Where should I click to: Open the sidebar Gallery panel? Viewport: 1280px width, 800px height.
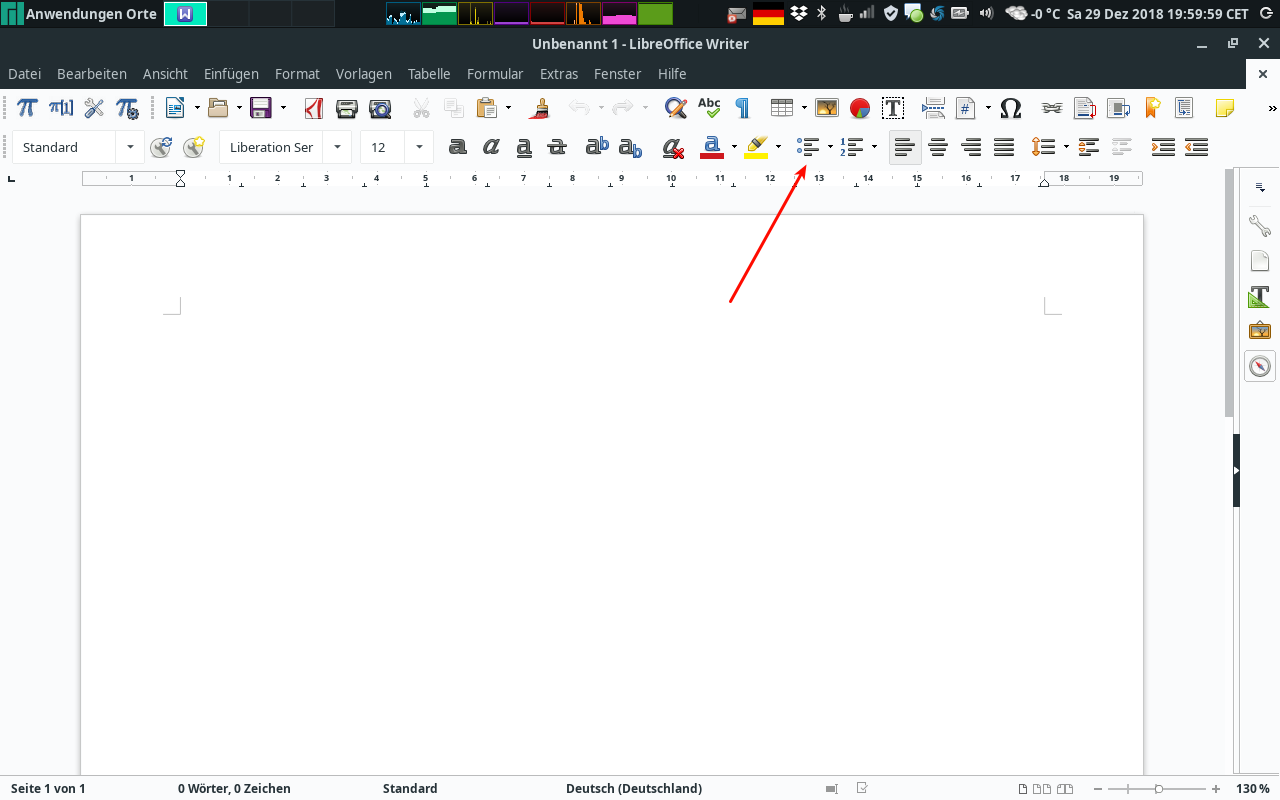[1260, 330]
